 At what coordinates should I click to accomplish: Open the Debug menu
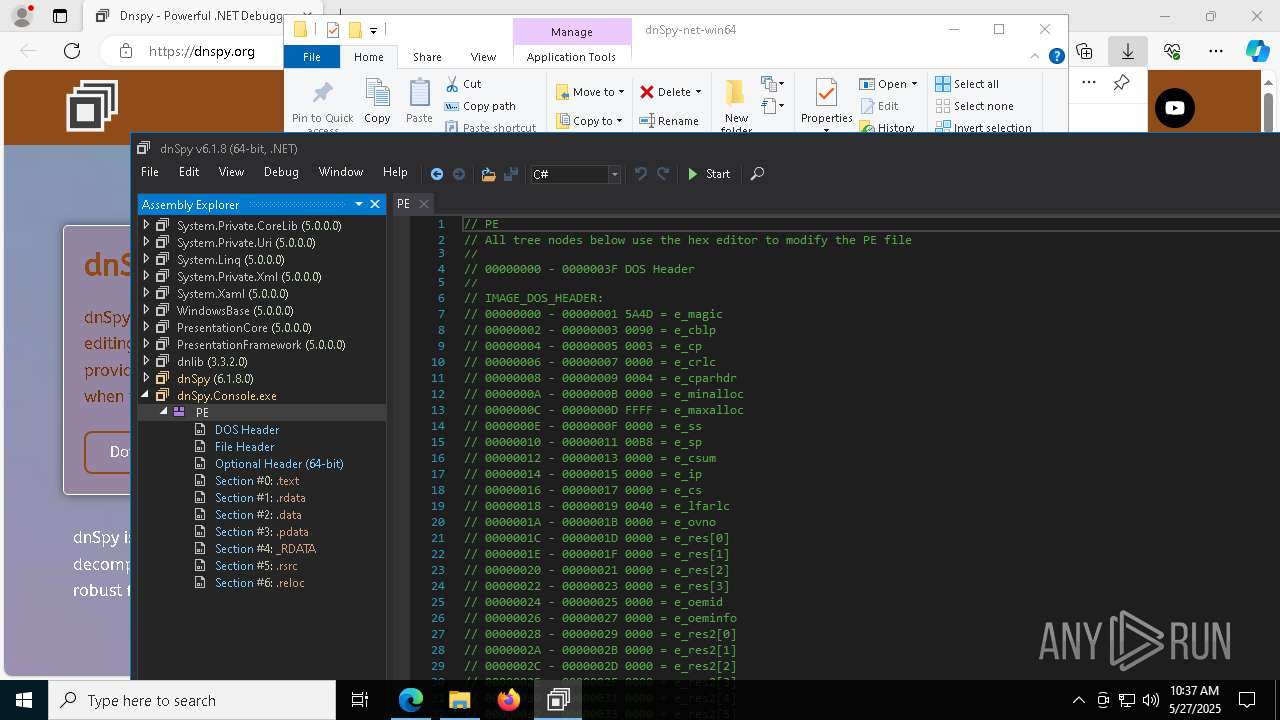281,172
